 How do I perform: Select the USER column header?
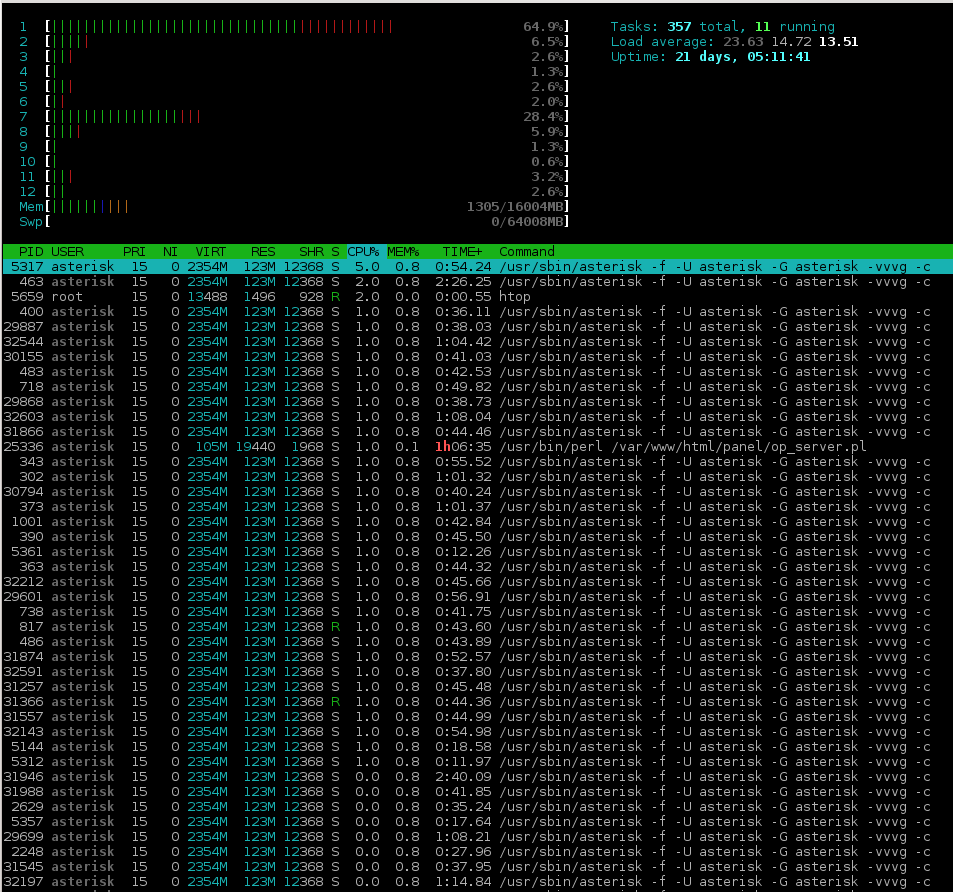(x=68, y=252)
